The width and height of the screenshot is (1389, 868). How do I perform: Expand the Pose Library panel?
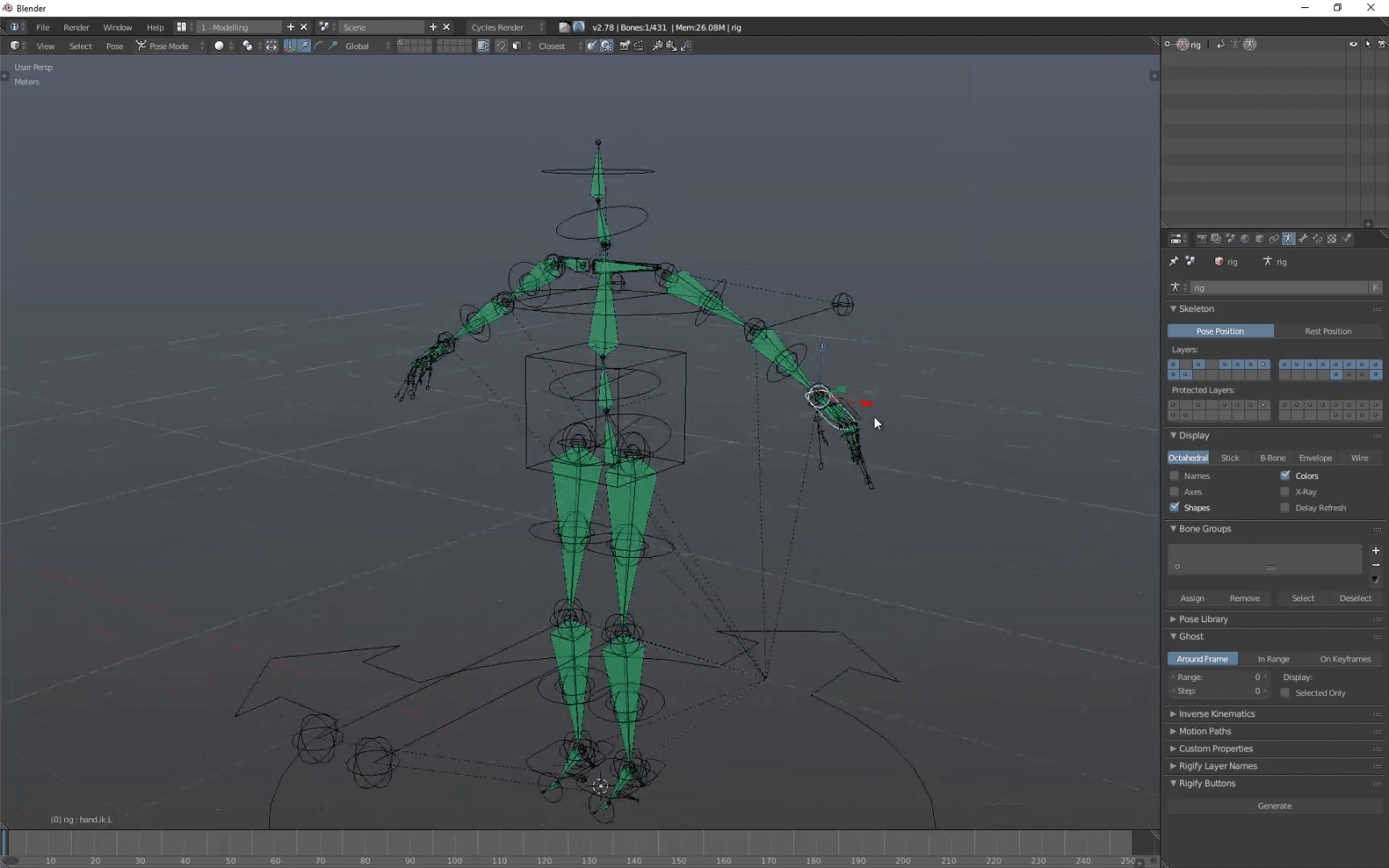[1203, 619]
